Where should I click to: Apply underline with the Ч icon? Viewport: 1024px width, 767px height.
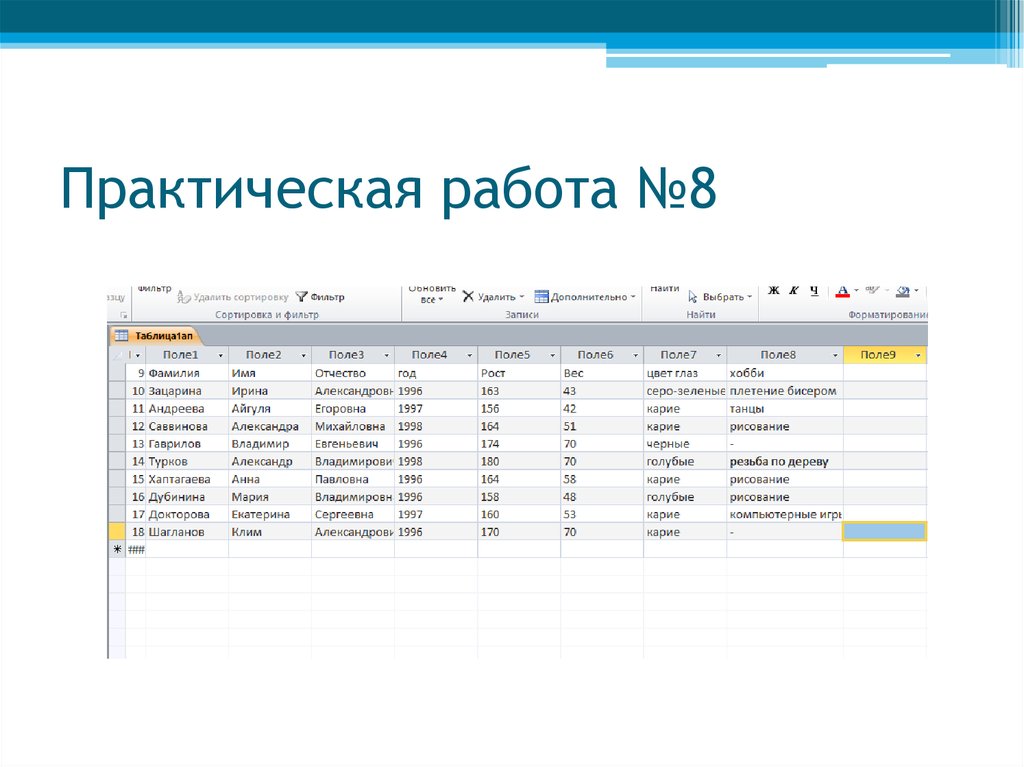815,292
